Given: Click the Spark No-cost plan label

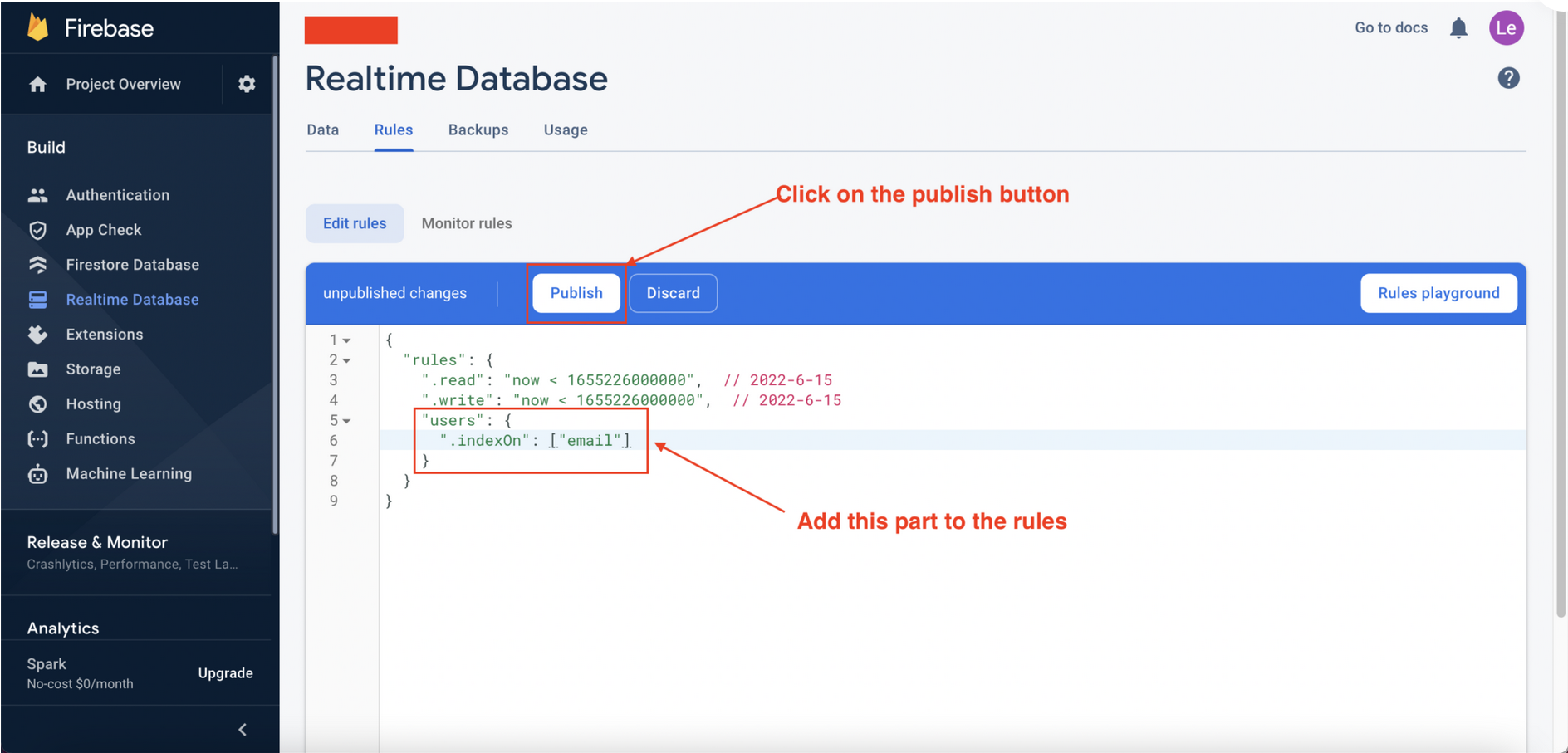Looking at the screenshot, I should 80,673.
